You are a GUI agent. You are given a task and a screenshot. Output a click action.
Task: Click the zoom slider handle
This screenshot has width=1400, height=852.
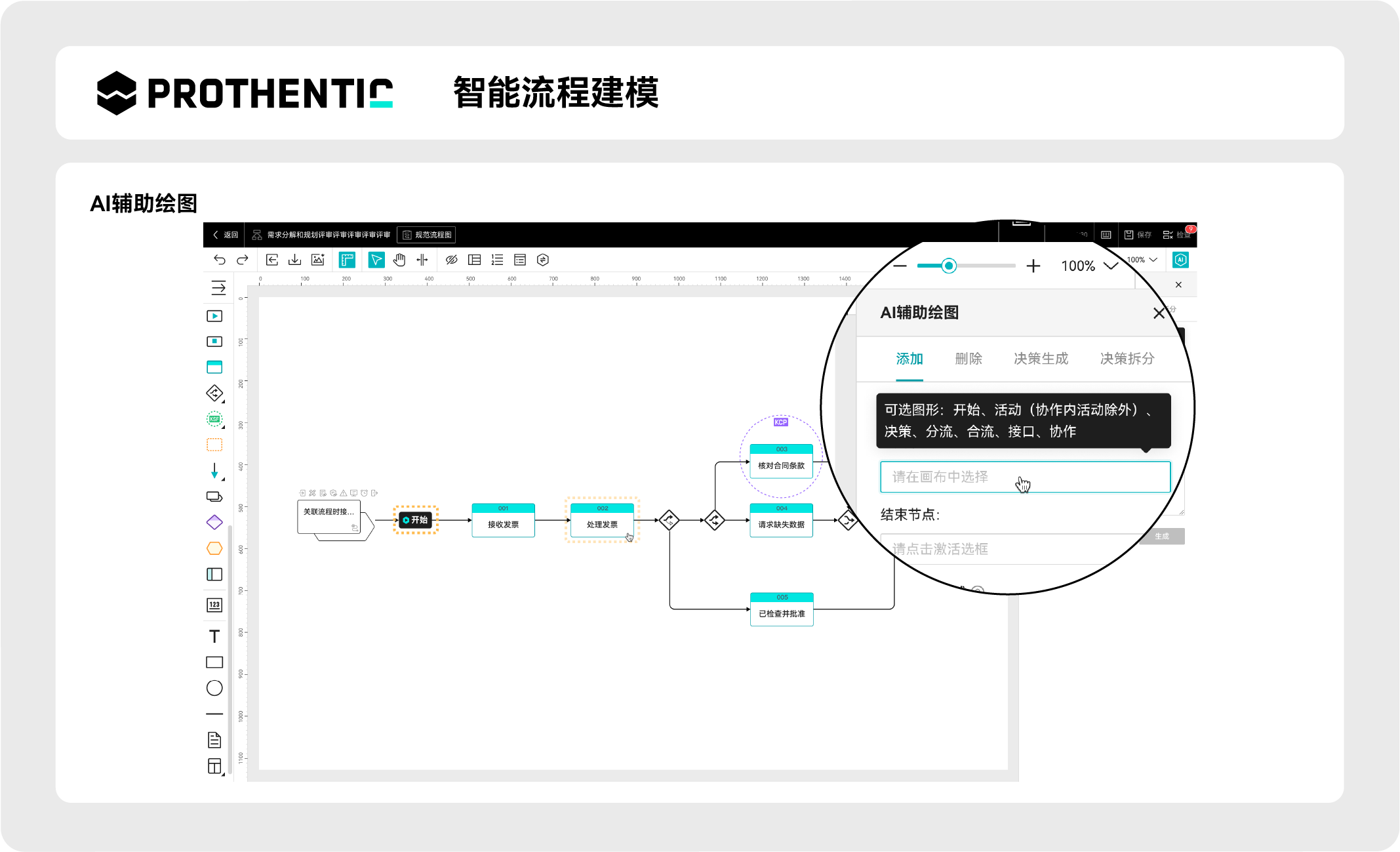pos(949,266)
